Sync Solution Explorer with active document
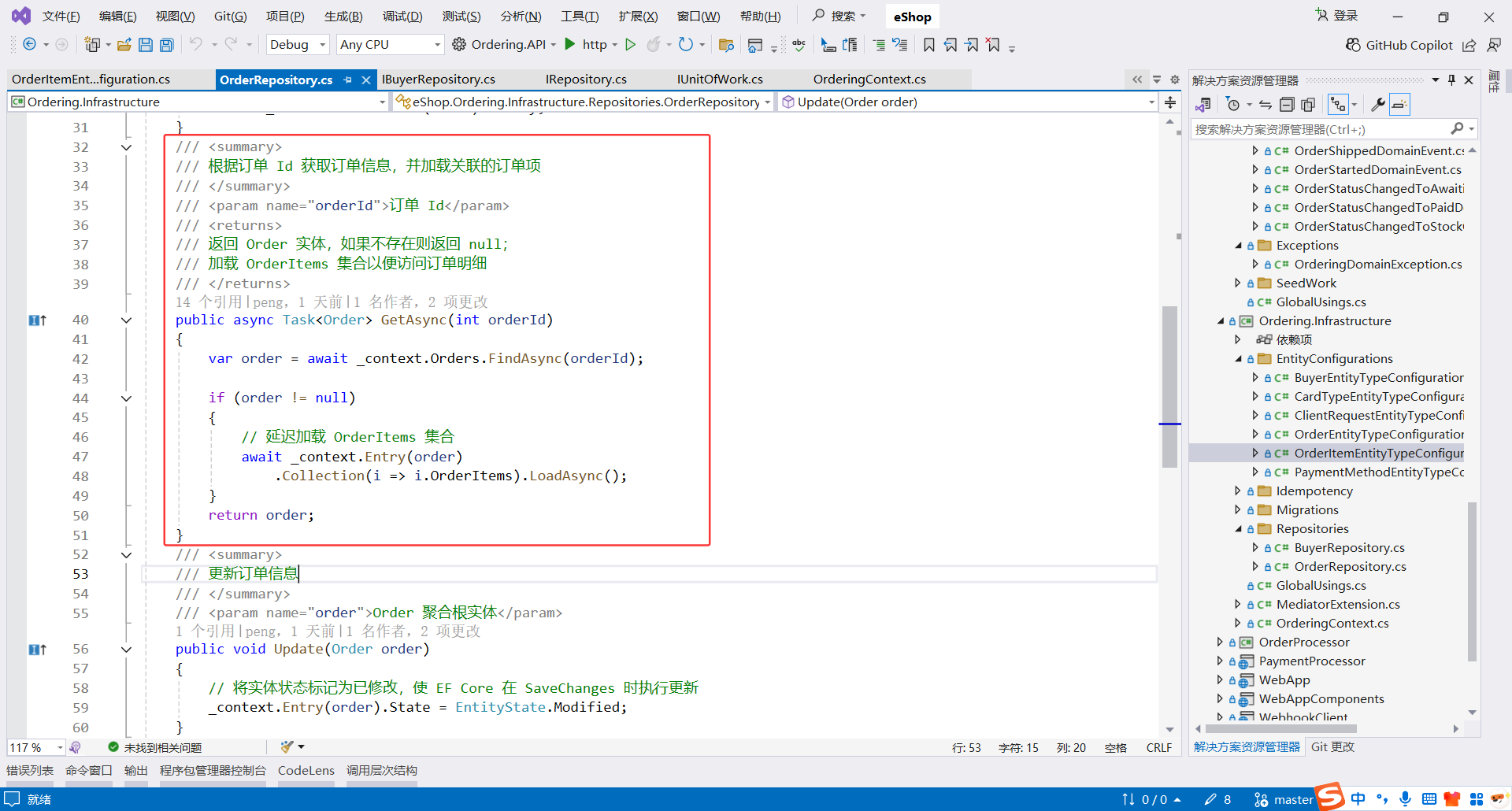This screenshot has height=811, width=1512. tap(1265, 104)
